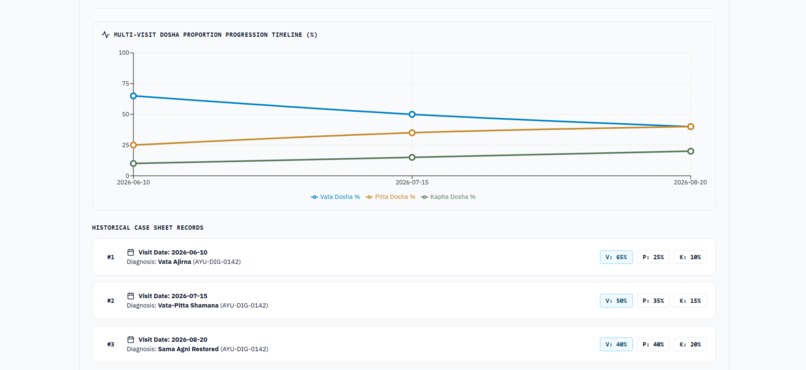806x370 pixels.
Task: Toggle Vata Dosha % legend entry
Action: click(335, 197)
